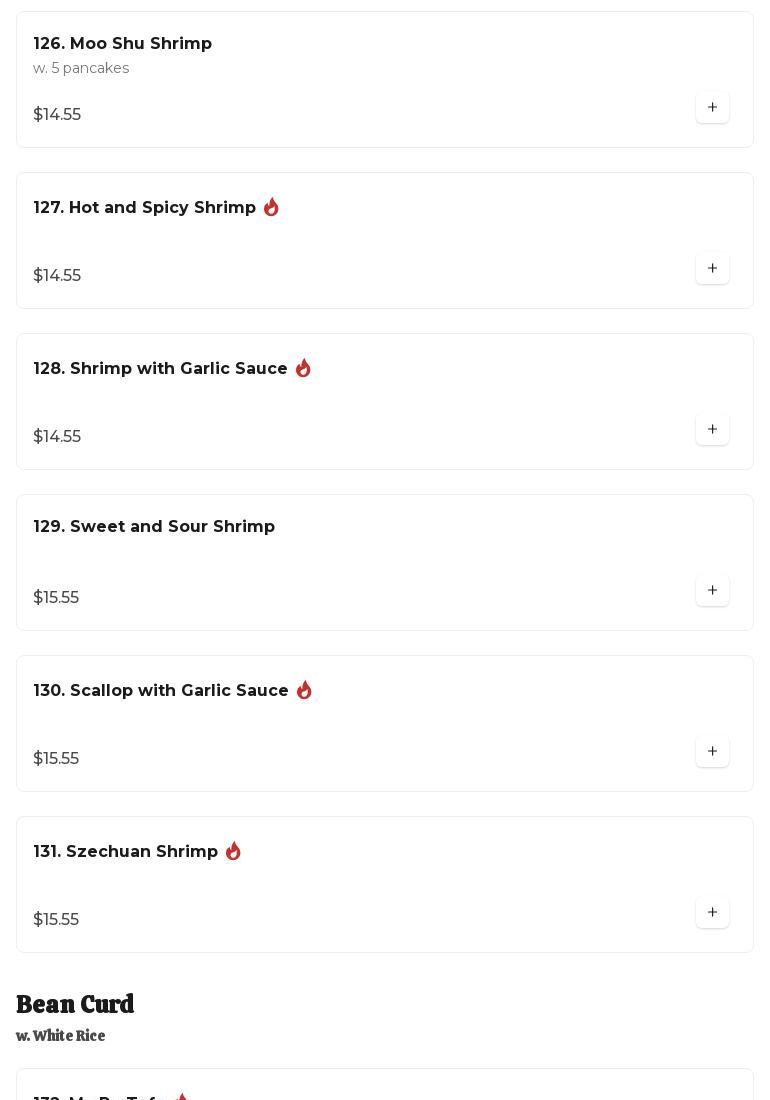The width and height of the screenshot is (770, 1100).
Task: Add Sweet and Sour Shrimp to order
Action: click(x=712, y=590)
